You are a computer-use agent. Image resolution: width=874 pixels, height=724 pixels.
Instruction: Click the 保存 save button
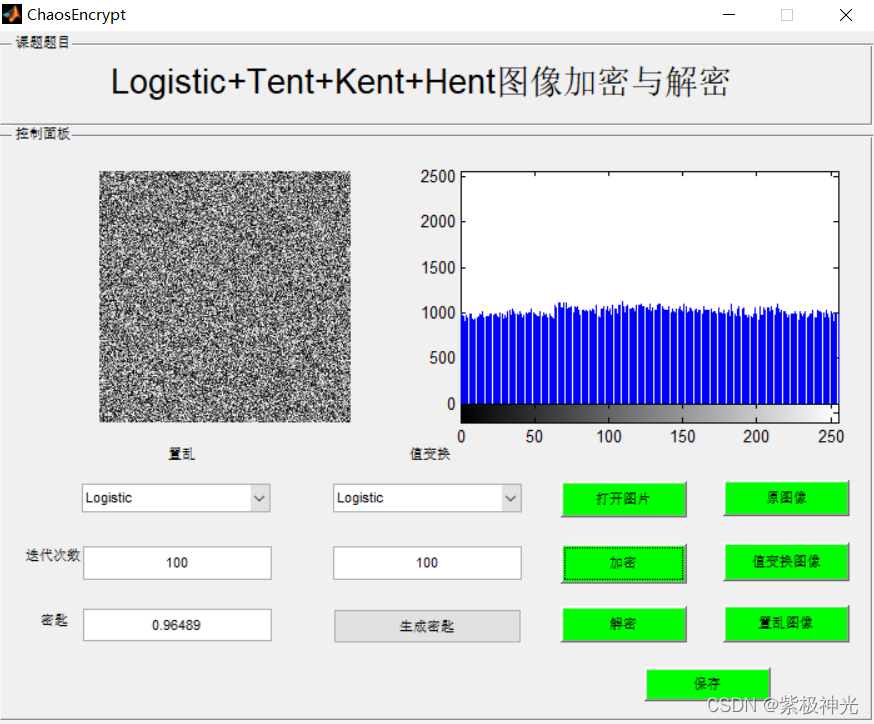[x=707, y=684]
